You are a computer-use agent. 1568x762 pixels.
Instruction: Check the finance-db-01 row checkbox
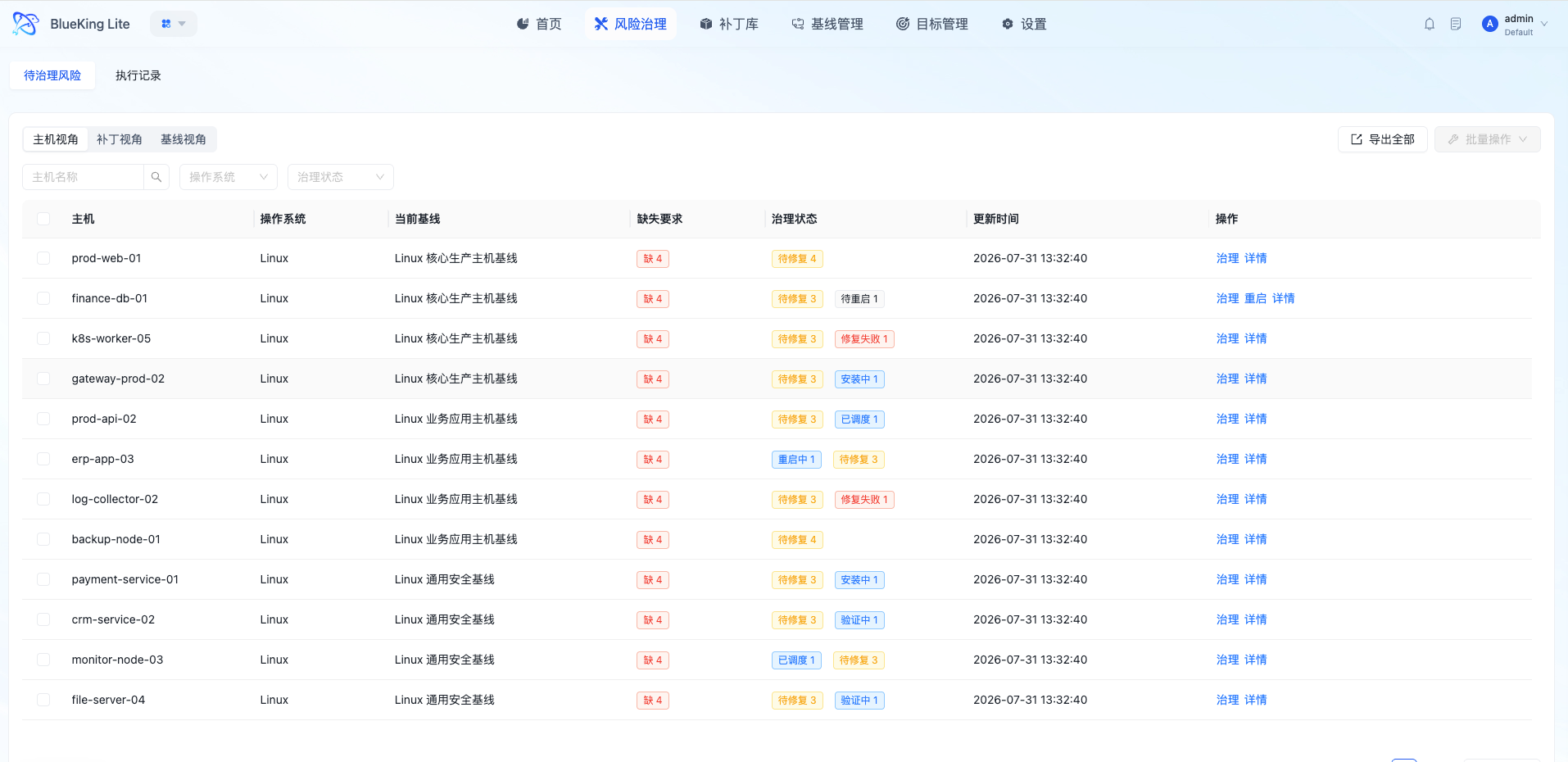(x=43, y=298)
